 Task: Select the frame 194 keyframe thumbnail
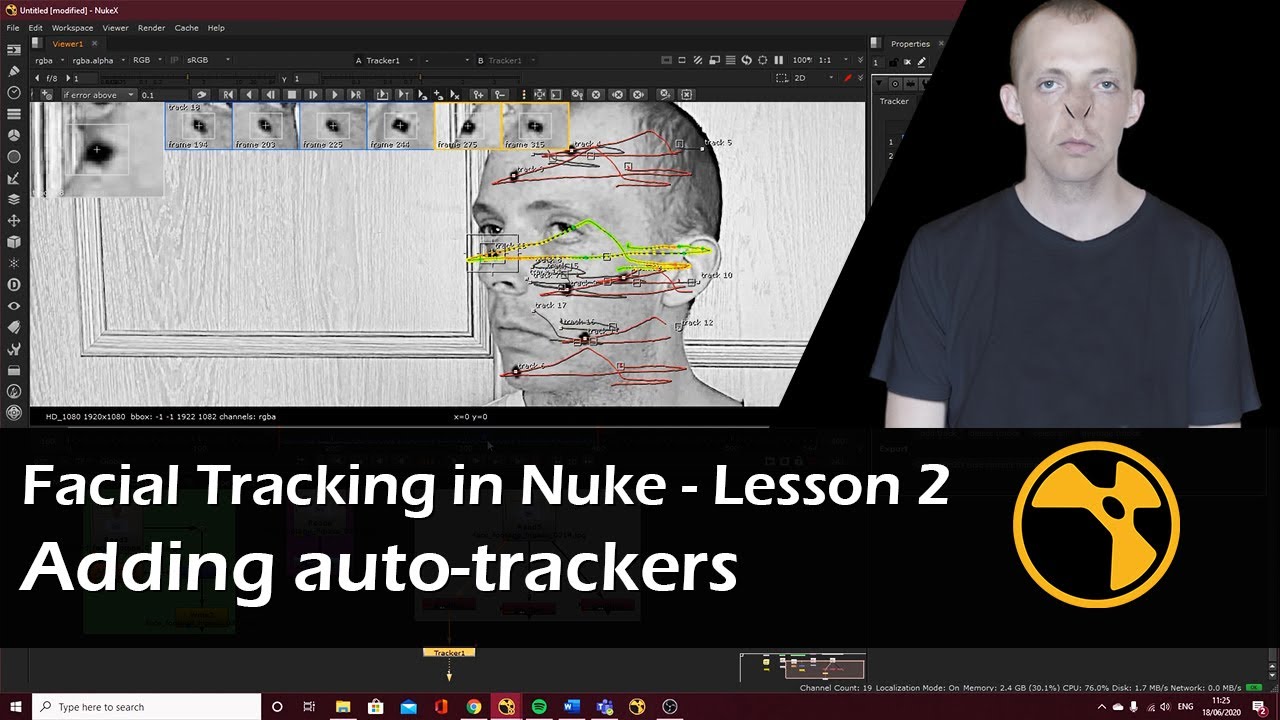click(198, 126)
